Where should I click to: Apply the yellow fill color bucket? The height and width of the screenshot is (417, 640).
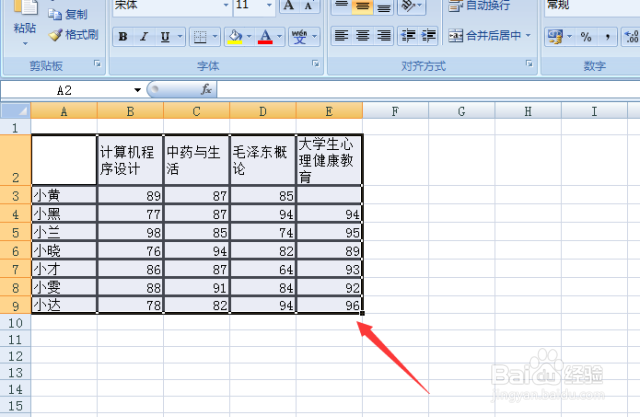(235, 37)
